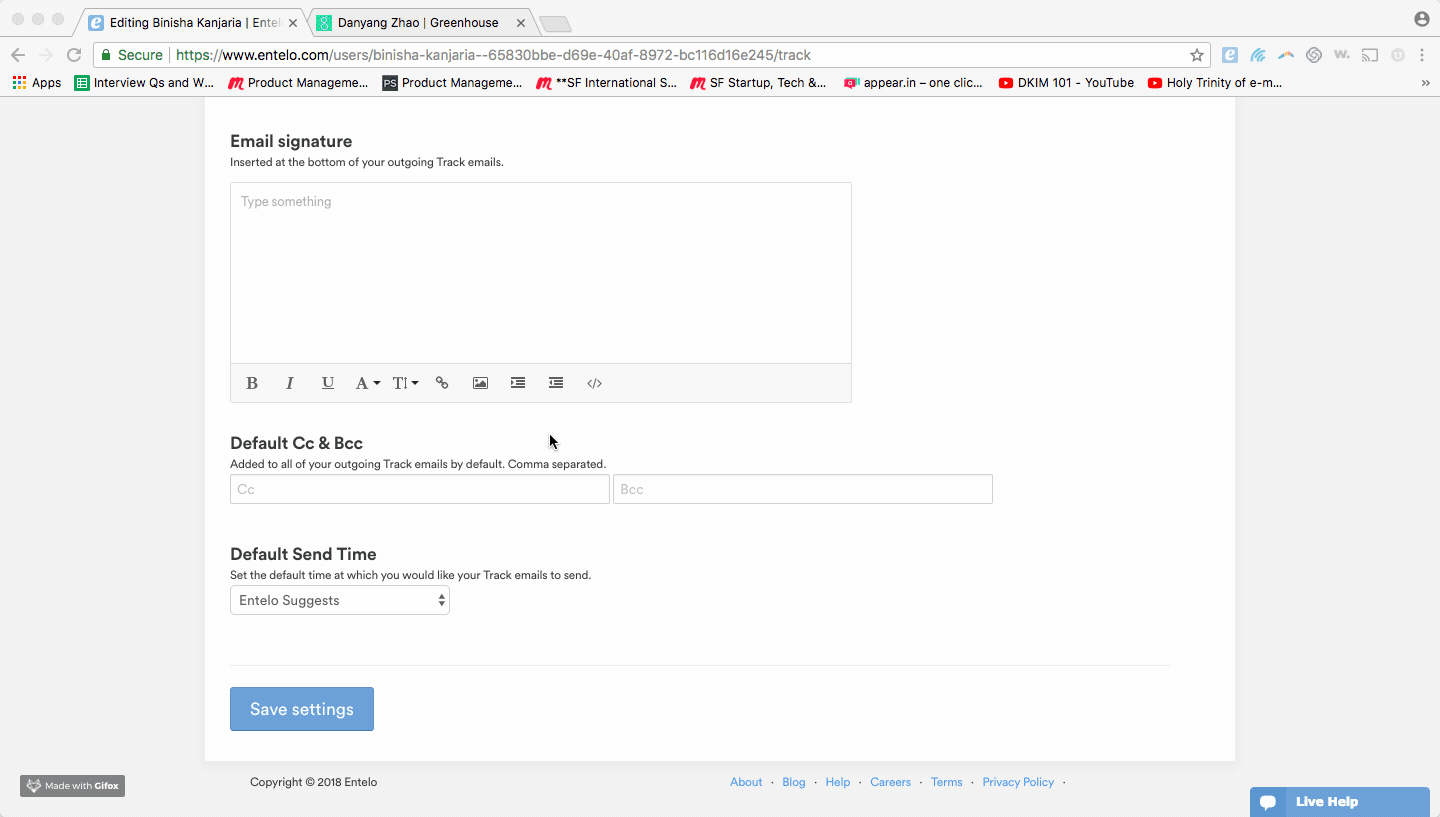View the Privacy Policy footer link
This screenshot has height=817, width=1440.
pyautogui.click(x=1018, y=782)
